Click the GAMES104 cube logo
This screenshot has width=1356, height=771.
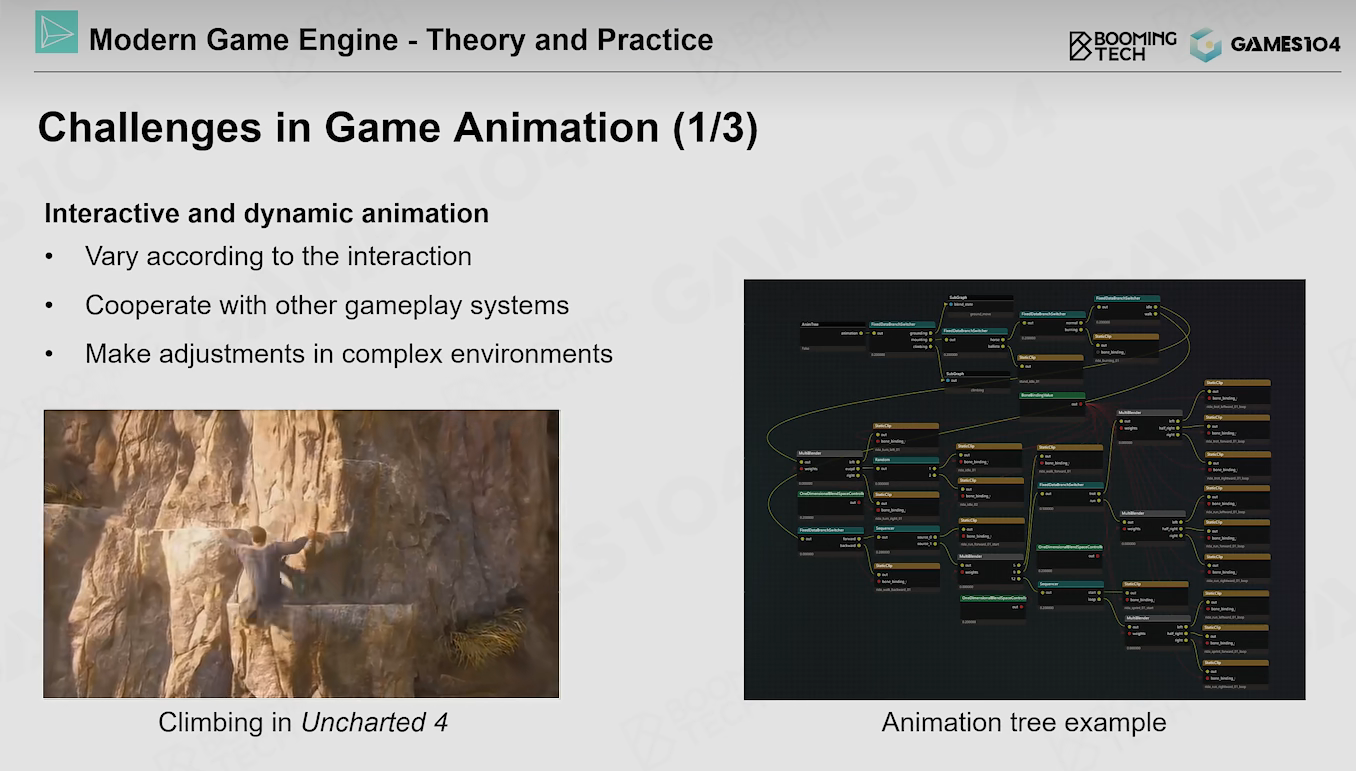click(1205, 45)
